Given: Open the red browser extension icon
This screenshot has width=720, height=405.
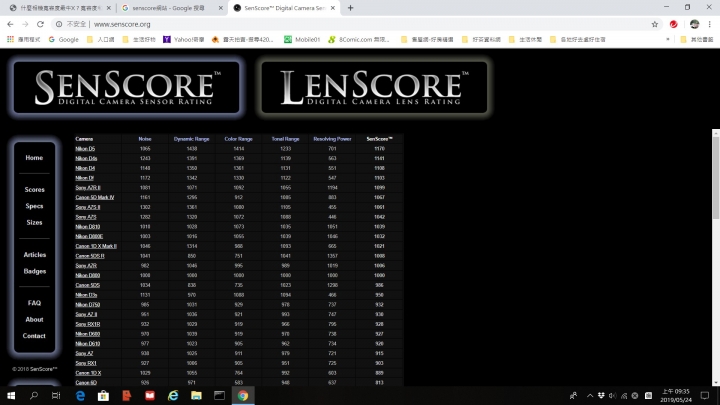Looking at the screenshot, I should pos(674,24).
